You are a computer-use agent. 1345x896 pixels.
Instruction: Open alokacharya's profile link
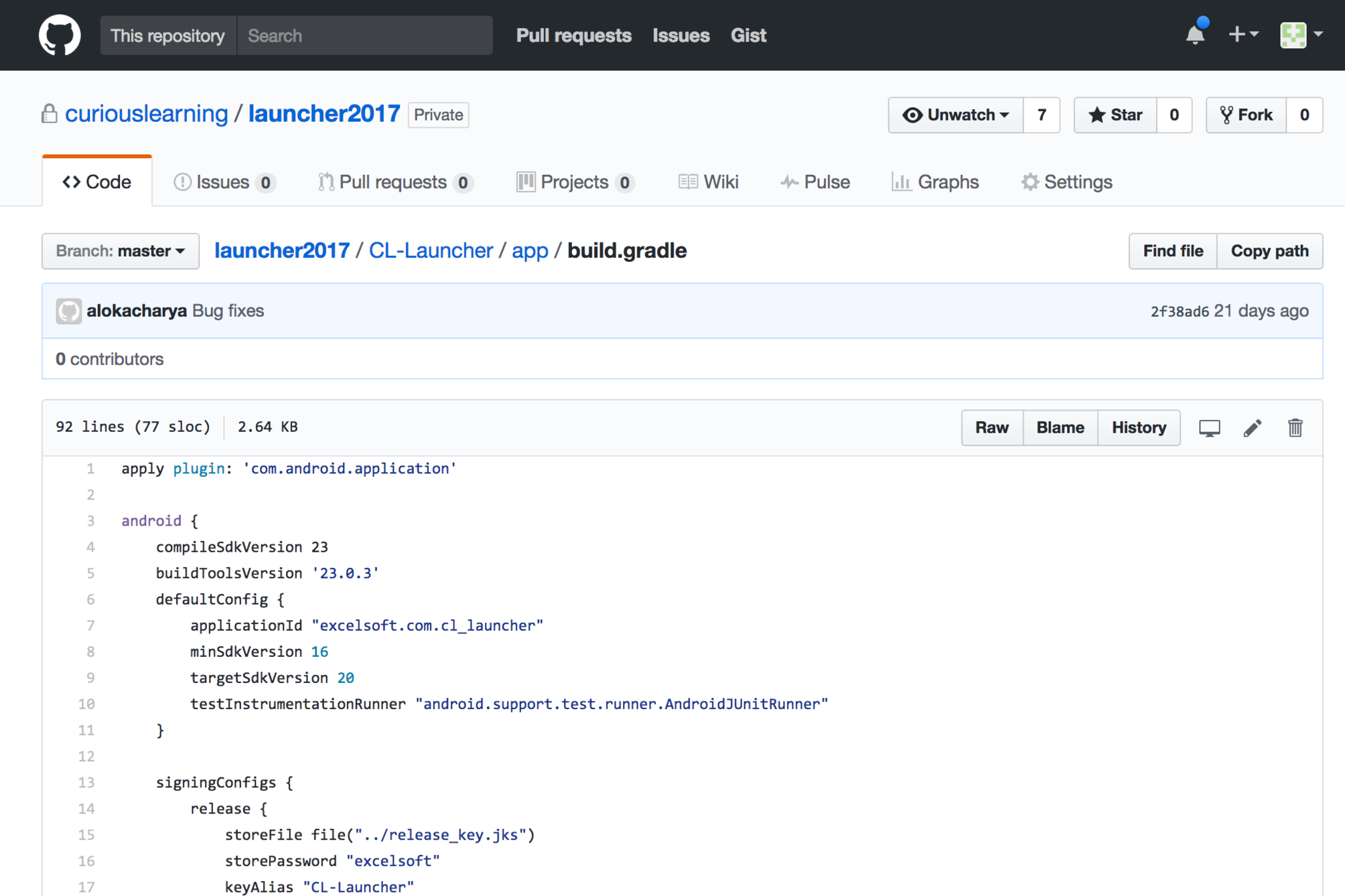(137, 311)
